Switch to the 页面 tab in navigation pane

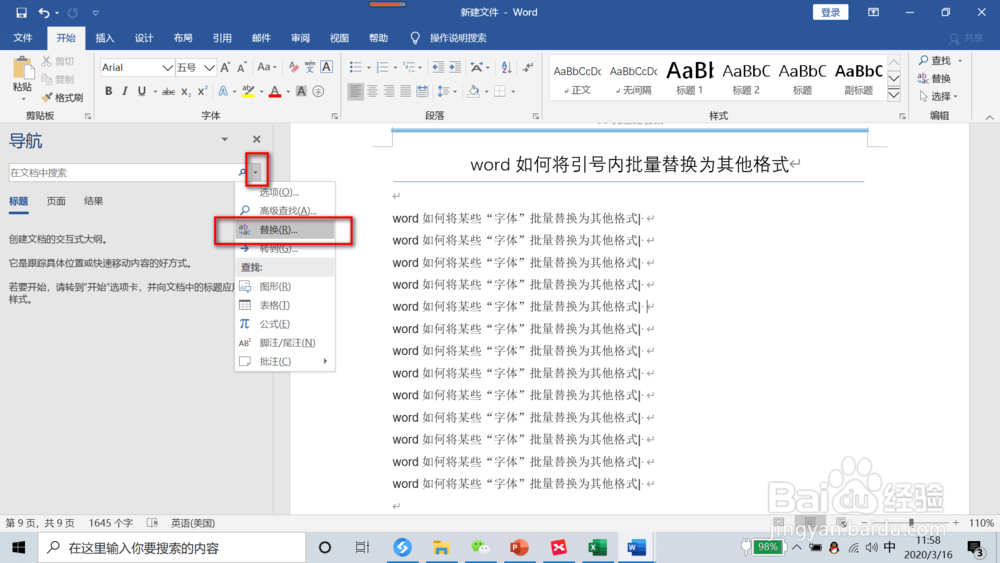pyautogui.click(x=56, y=201)
